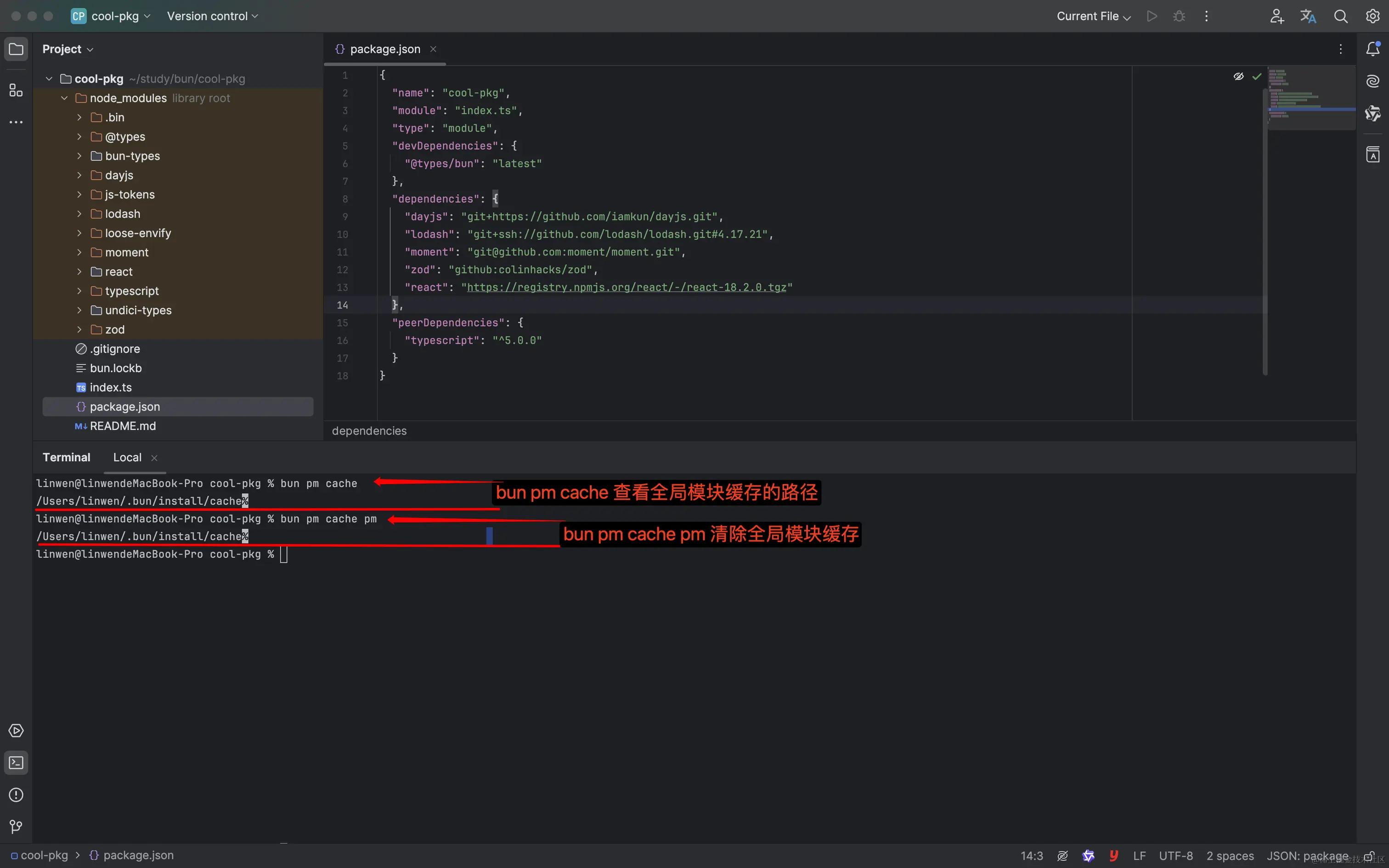Click the red Y plugin icon in status bar
The height and width of the screenshot is (868, 1389).
tap(1113, 855)
